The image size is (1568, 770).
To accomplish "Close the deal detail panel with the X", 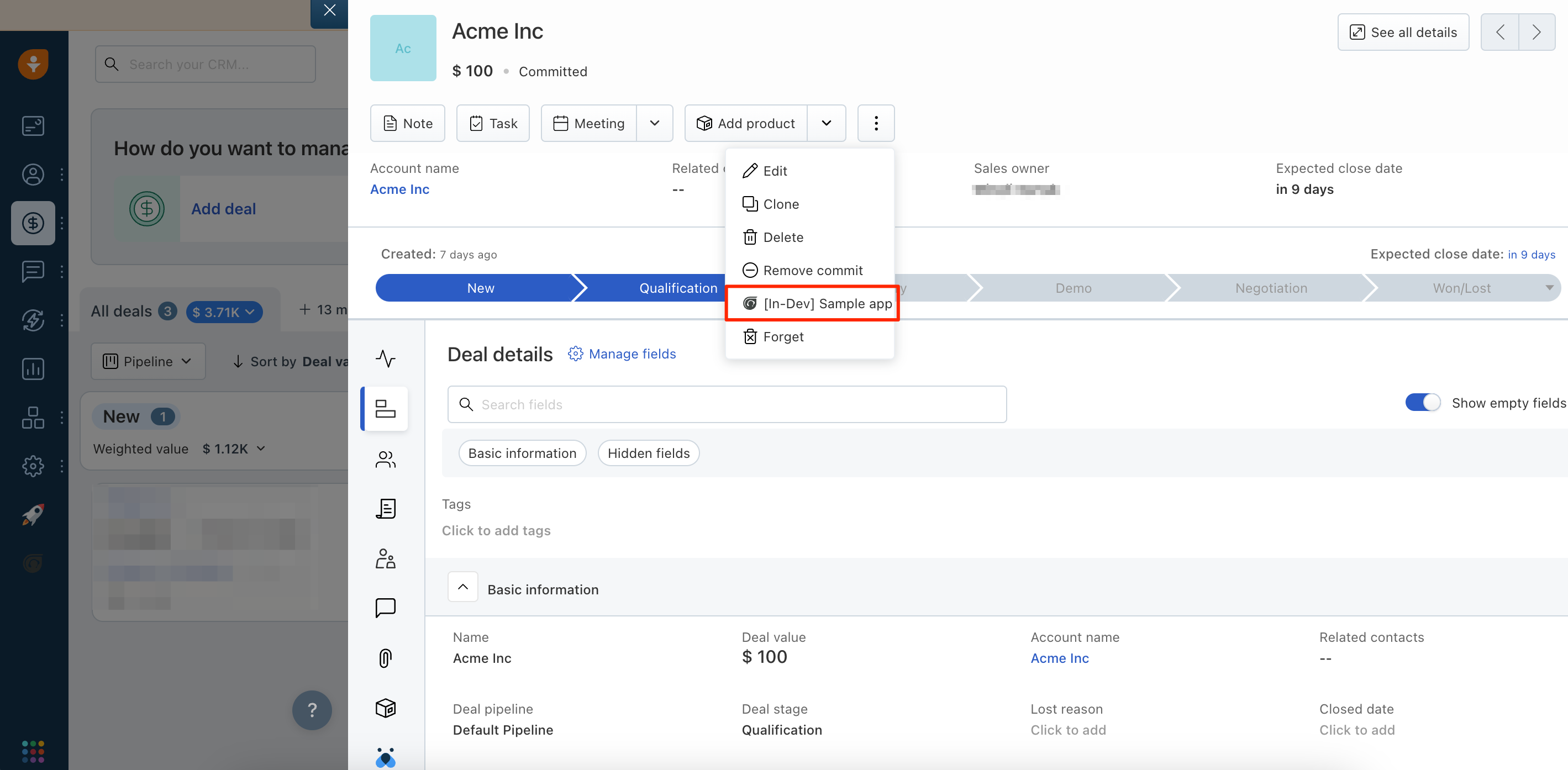I will coord(329,10).
